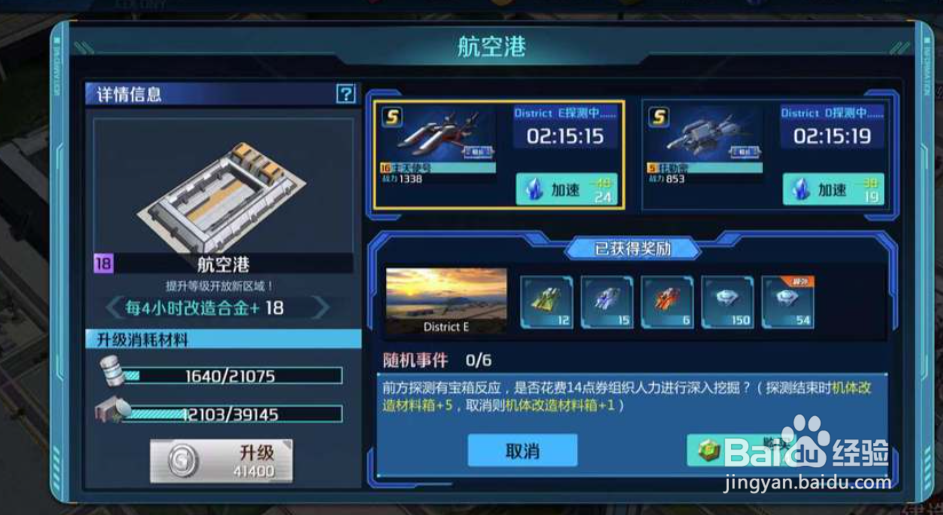This screenshot has height=515, width=943.
Task: Select the yellow aircraft reward icon
Action: point(547,302)
